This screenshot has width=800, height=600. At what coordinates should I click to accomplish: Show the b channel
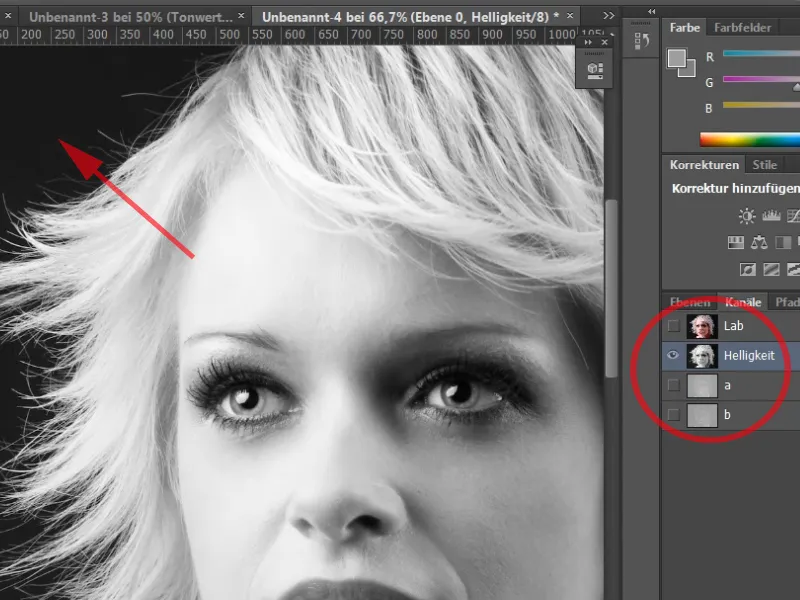(x=673, y=415)
